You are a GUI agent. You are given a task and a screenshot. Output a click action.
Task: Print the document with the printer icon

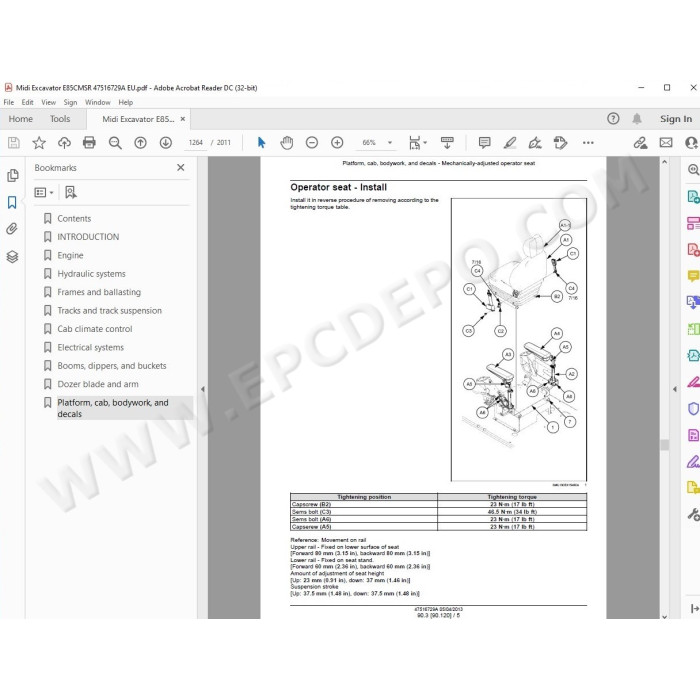[x=89, y=143]
